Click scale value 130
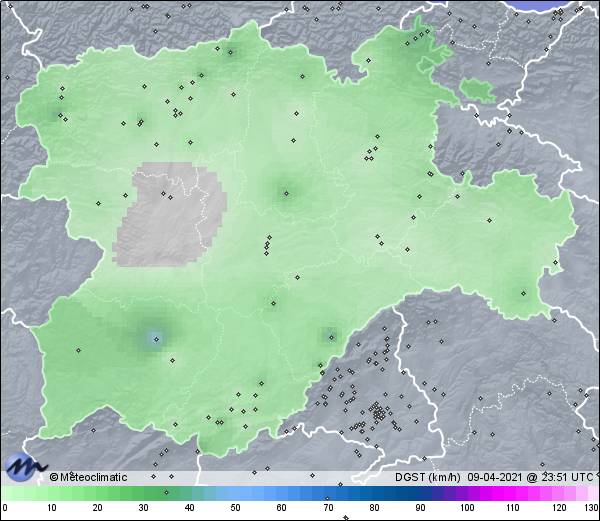Image resolution: width=600 pixels, height=521 pixels. 592,508
